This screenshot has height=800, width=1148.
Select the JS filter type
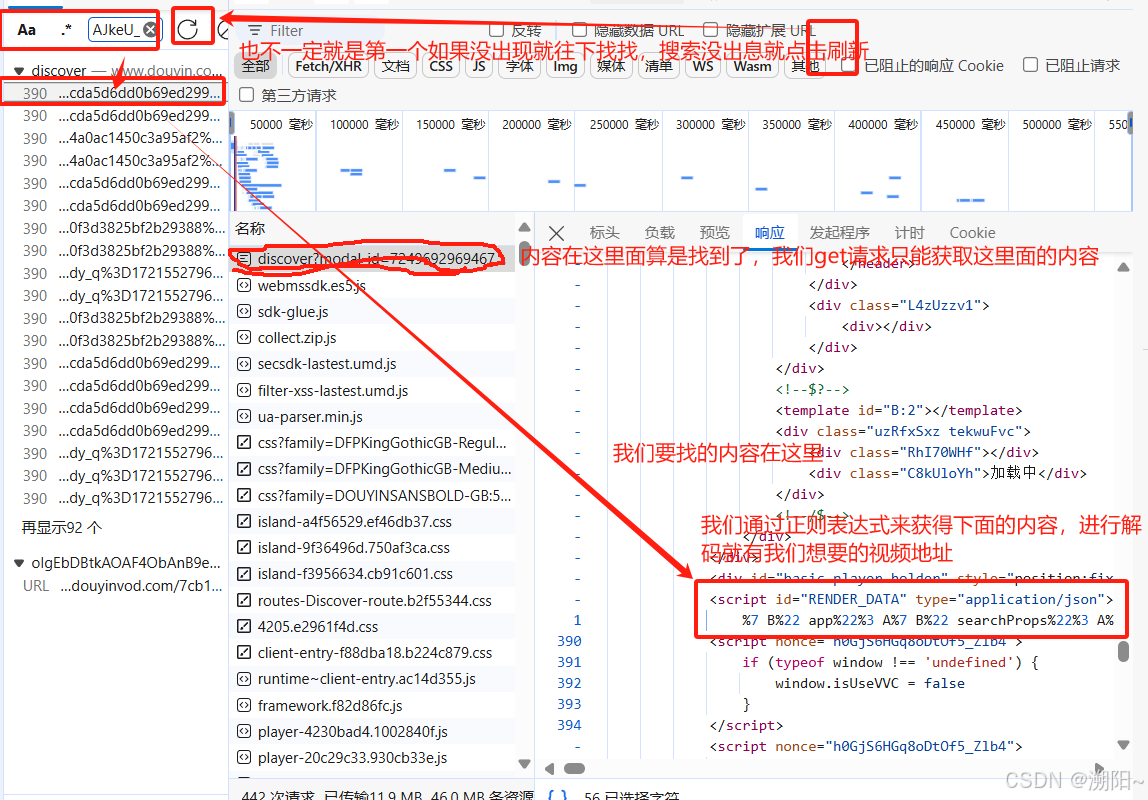click(479, 67)
